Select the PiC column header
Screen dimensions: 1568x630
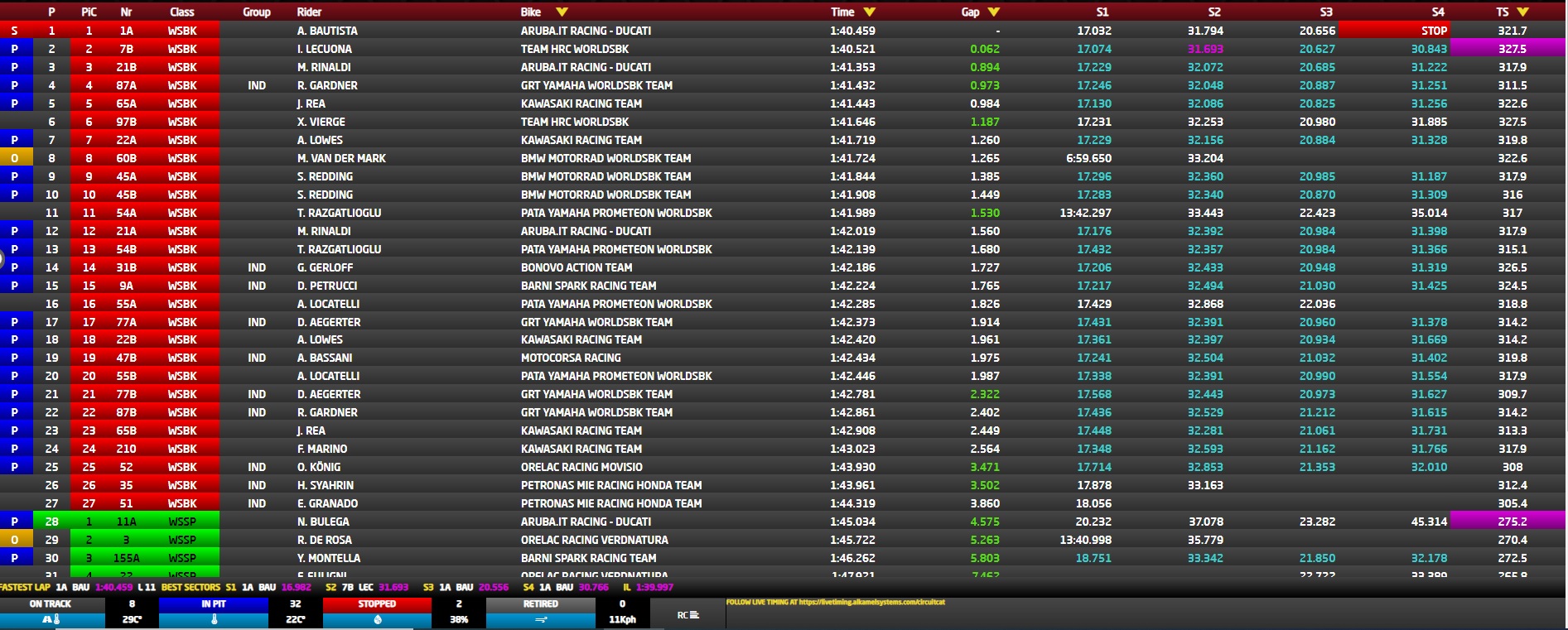89,12
